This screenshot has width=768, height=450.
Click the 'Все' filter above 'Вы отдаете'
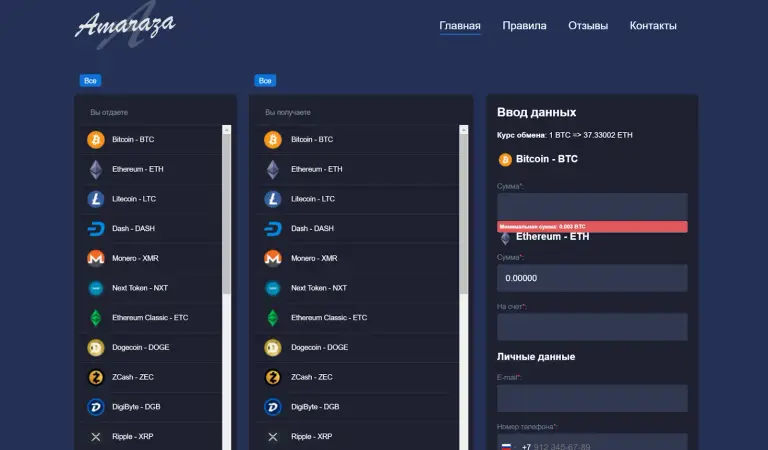(x=90, y=81)
